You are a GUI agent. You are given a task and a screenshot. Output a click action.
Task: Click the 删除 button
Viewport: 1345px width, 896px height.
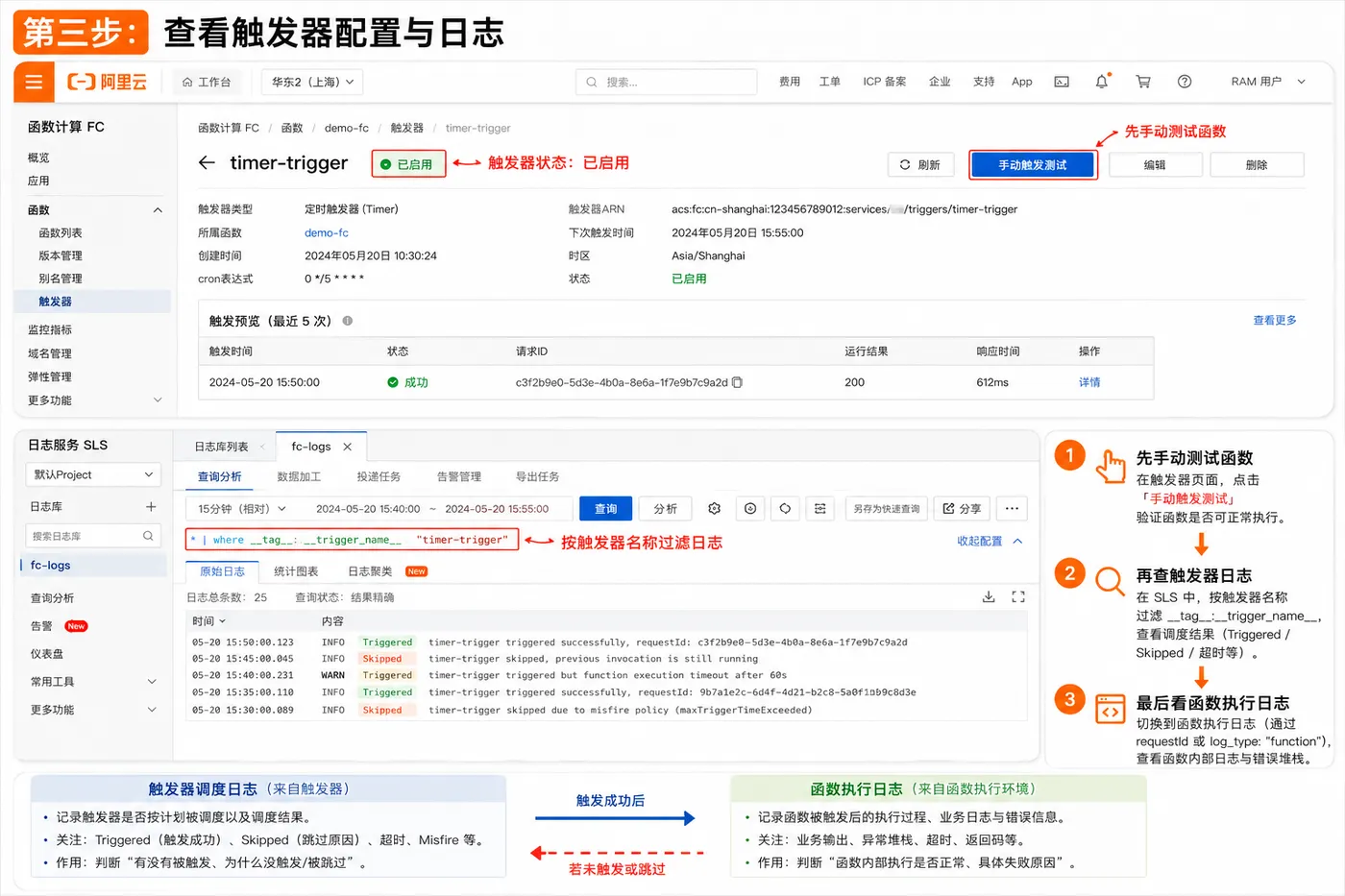(1257, 165)
